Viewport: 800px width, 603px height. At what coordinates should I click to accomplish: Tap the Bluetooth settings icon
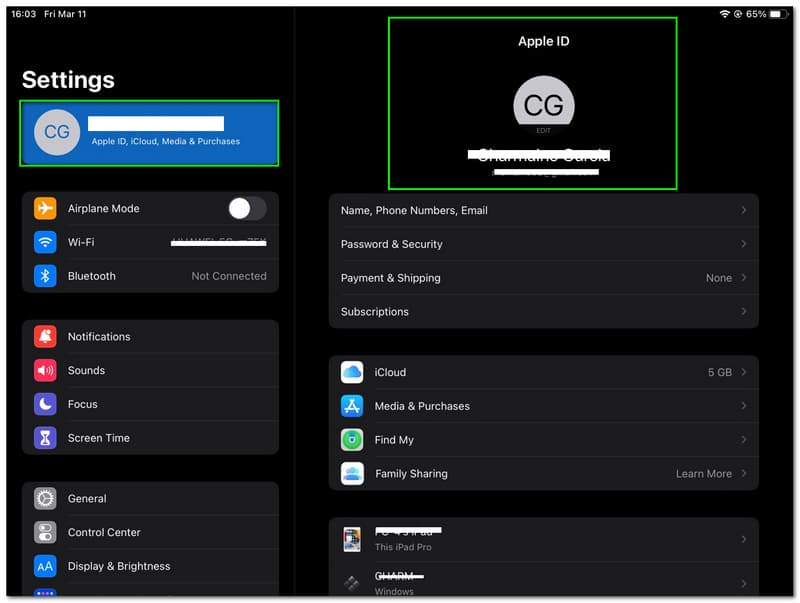(x=45, y=276)
